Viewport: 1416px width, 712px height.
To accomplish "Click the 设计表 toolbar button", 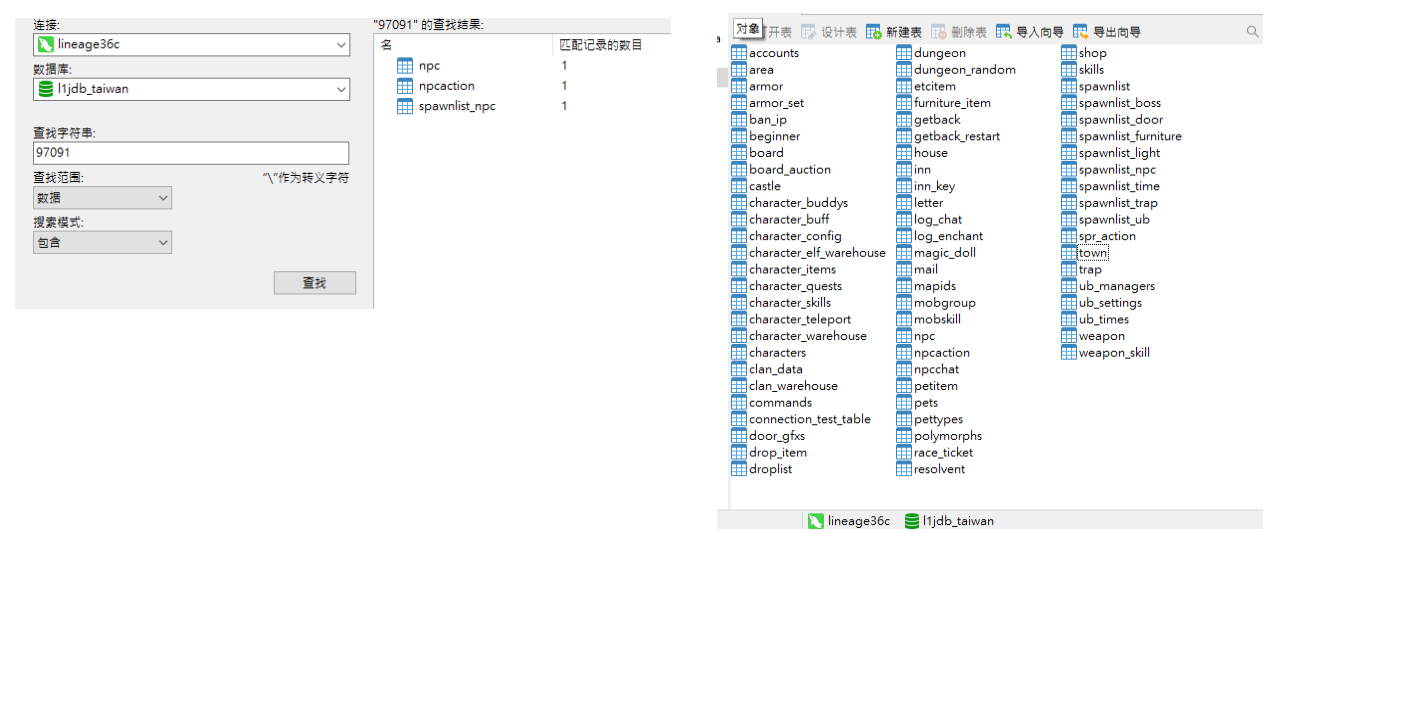I will [x=829, y=32].
